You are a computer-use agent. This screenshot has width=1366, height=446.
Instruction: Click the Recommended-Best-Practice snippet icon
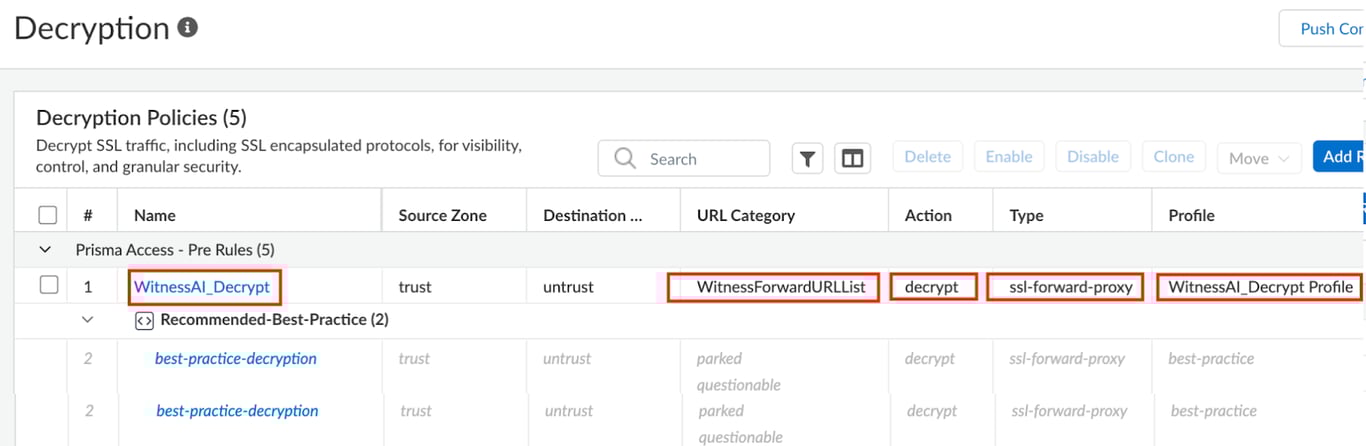[143, 320]
